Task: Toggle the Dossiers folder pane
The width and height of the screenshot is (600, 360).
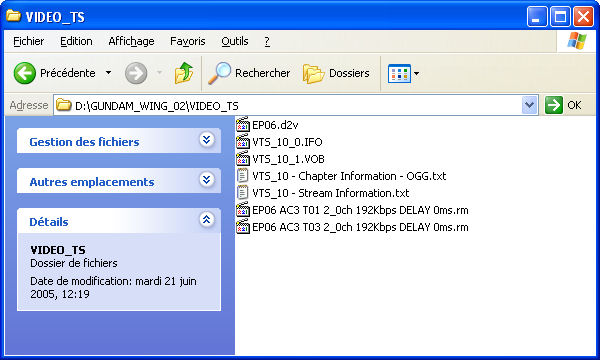Action: (x=313, y=73)
